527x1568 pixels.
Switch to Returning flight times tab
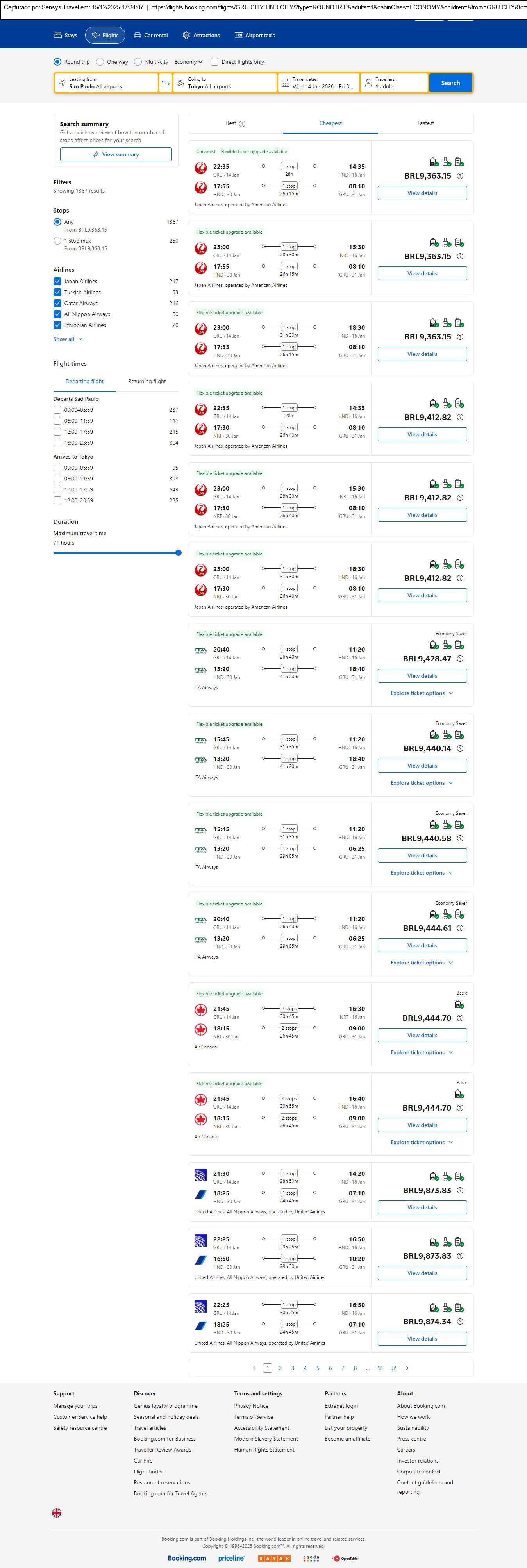point(146,382)
